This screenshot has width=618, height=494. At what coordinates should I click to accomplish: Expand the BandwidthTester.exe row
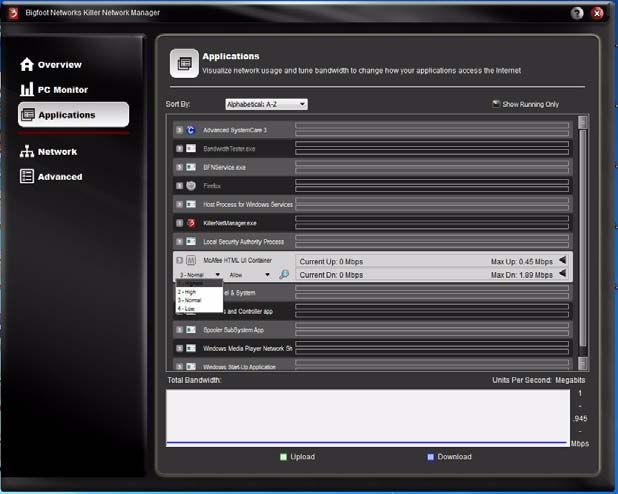click(x=179, y=149)
